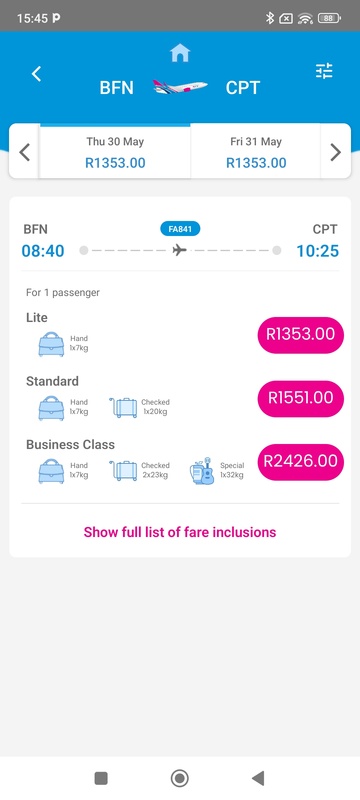Tap the Business Class checked baggage icon
The height and width of the screenshot is (800, 360).
pos(123,471)
